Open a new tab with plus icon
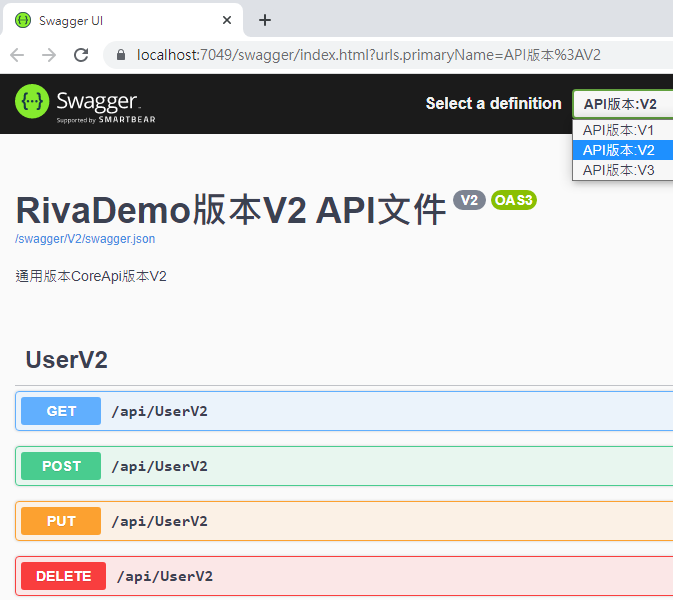 click(x=264, y=20)
